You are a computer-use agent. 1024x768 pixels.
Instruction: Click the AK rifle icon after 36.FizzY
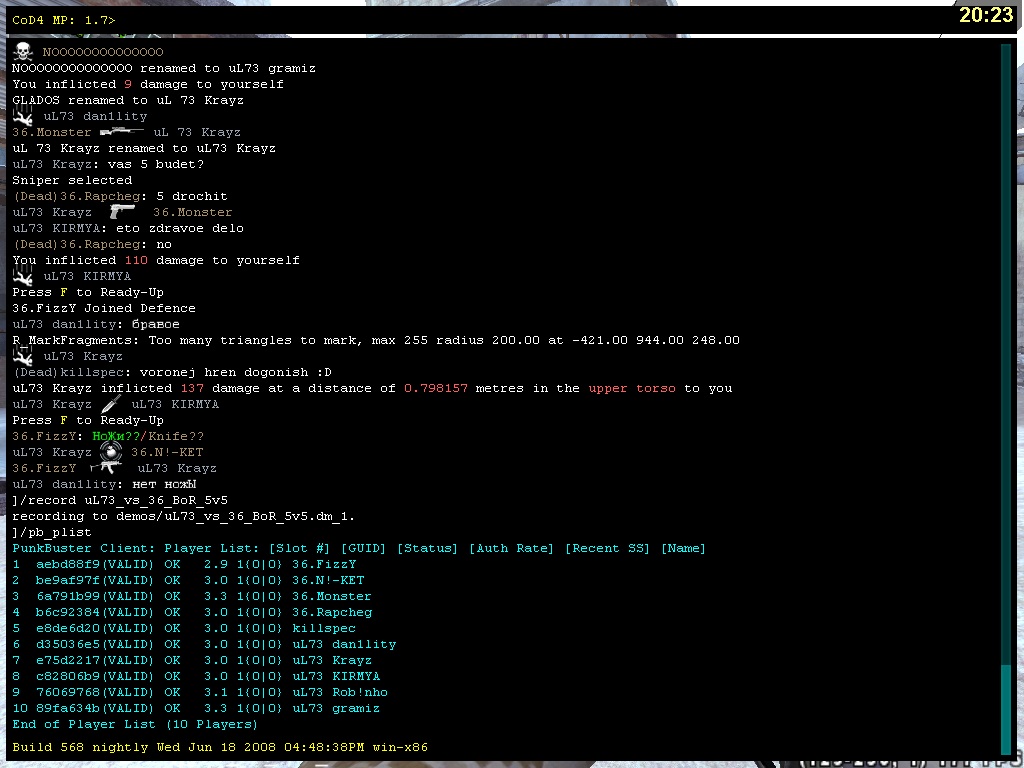pos(106,468)
